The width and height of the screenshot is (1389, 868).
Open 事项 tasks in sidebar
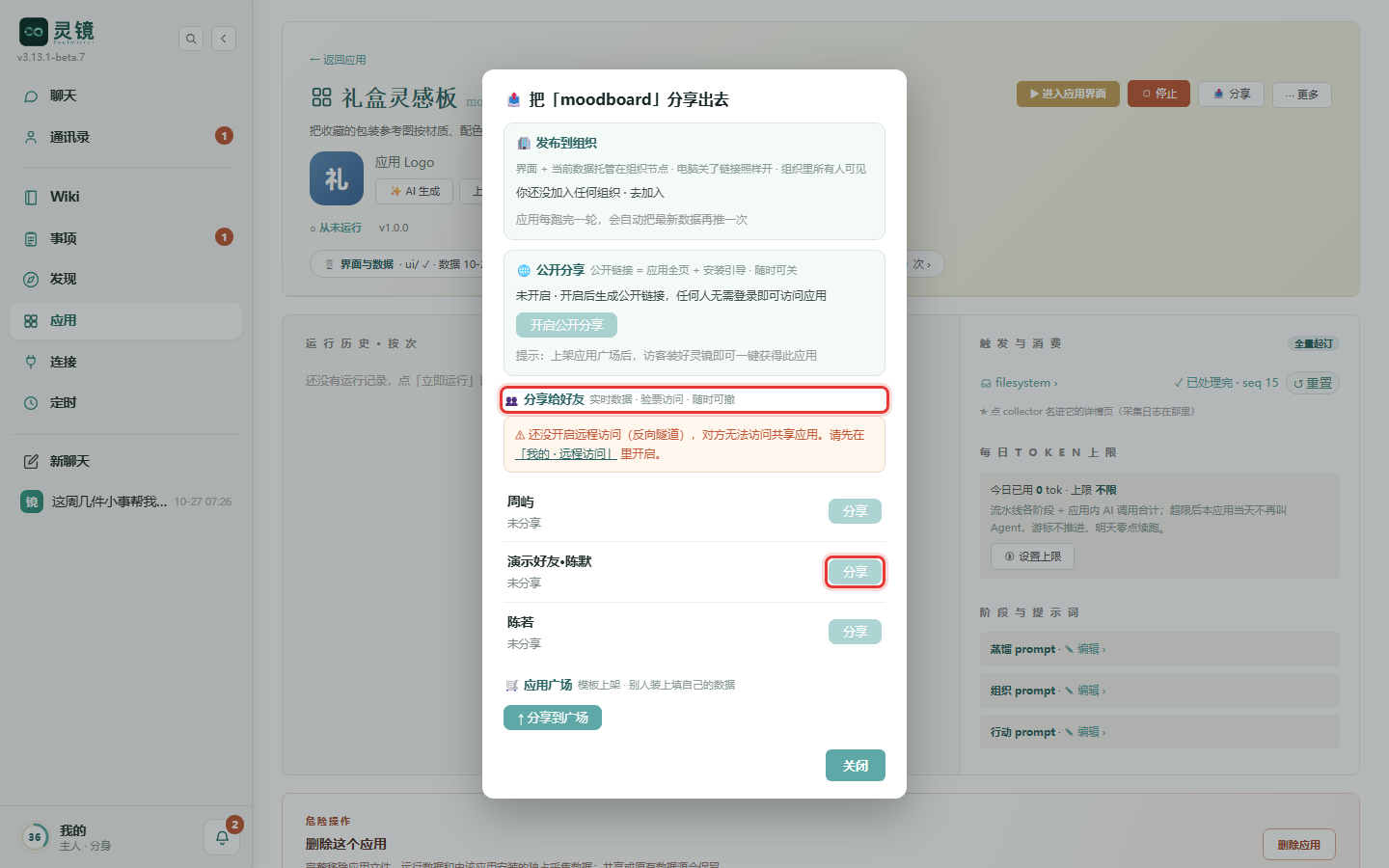(125, 238)
